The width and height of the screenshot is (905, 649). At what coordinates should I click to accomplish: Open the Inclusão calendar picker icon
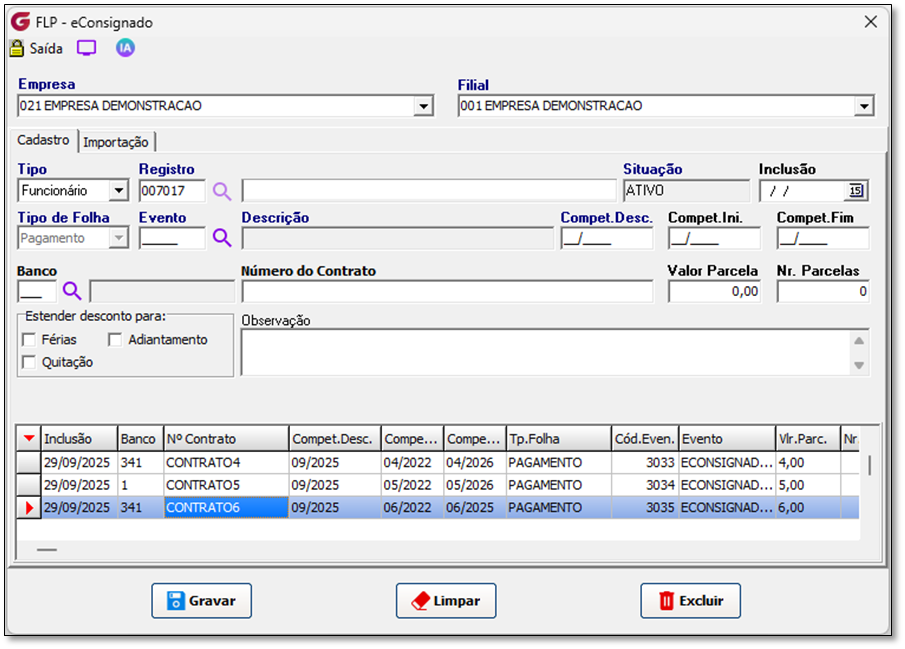tap(855, 191)
